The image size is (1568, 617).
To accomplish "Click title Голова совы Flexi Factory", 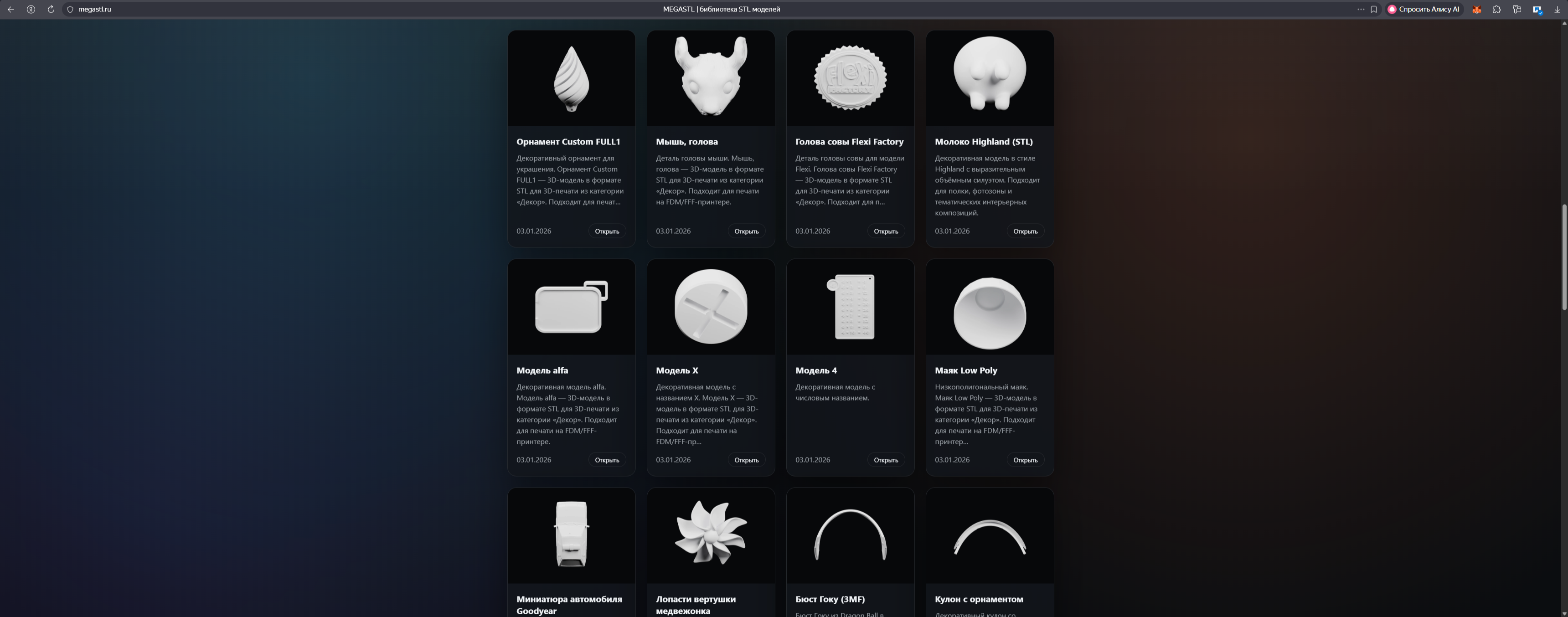I will (849, 142).
